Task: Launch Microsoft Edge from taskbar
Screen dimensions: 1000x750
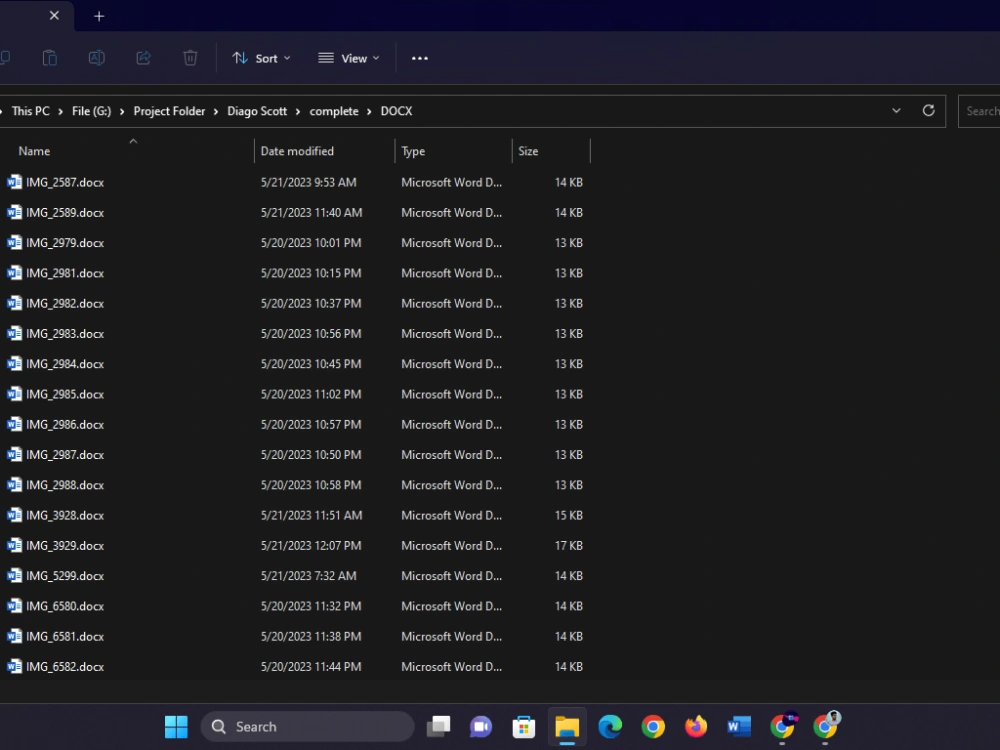Action: point(610,726)
